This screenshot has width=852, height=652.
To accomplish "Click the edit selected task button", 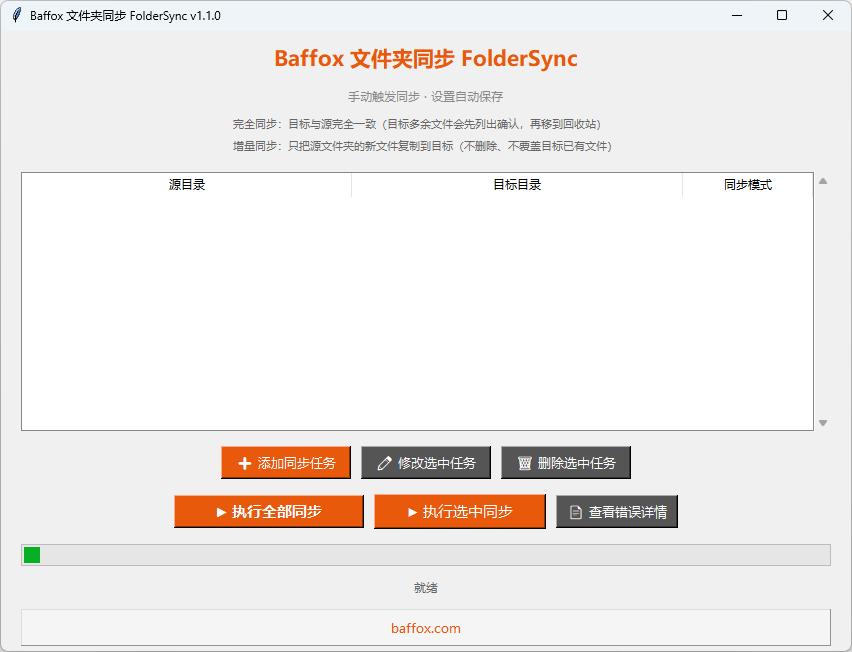I will [x=426, y=463].
